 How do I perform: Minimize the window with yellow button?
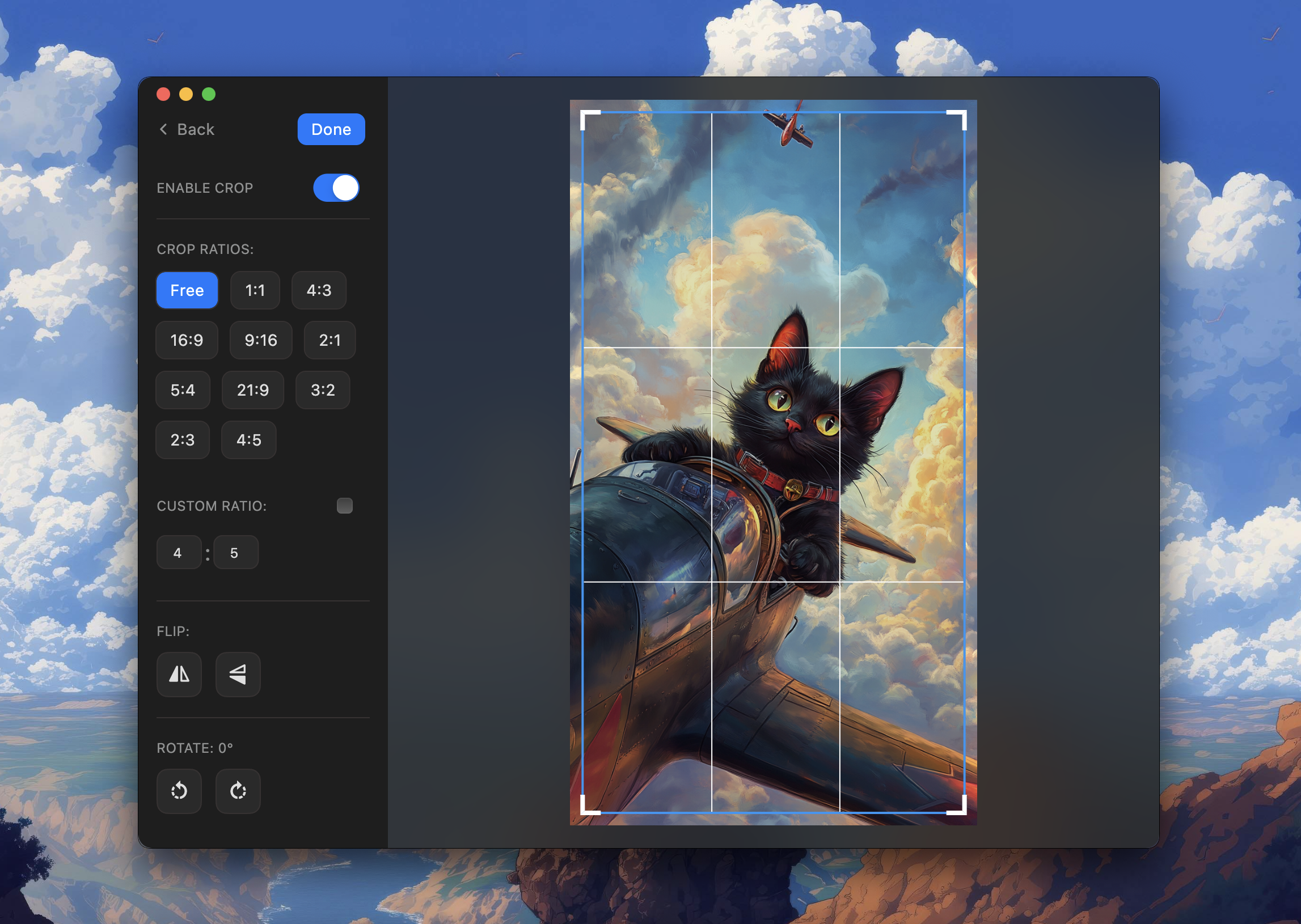[186, 94]
